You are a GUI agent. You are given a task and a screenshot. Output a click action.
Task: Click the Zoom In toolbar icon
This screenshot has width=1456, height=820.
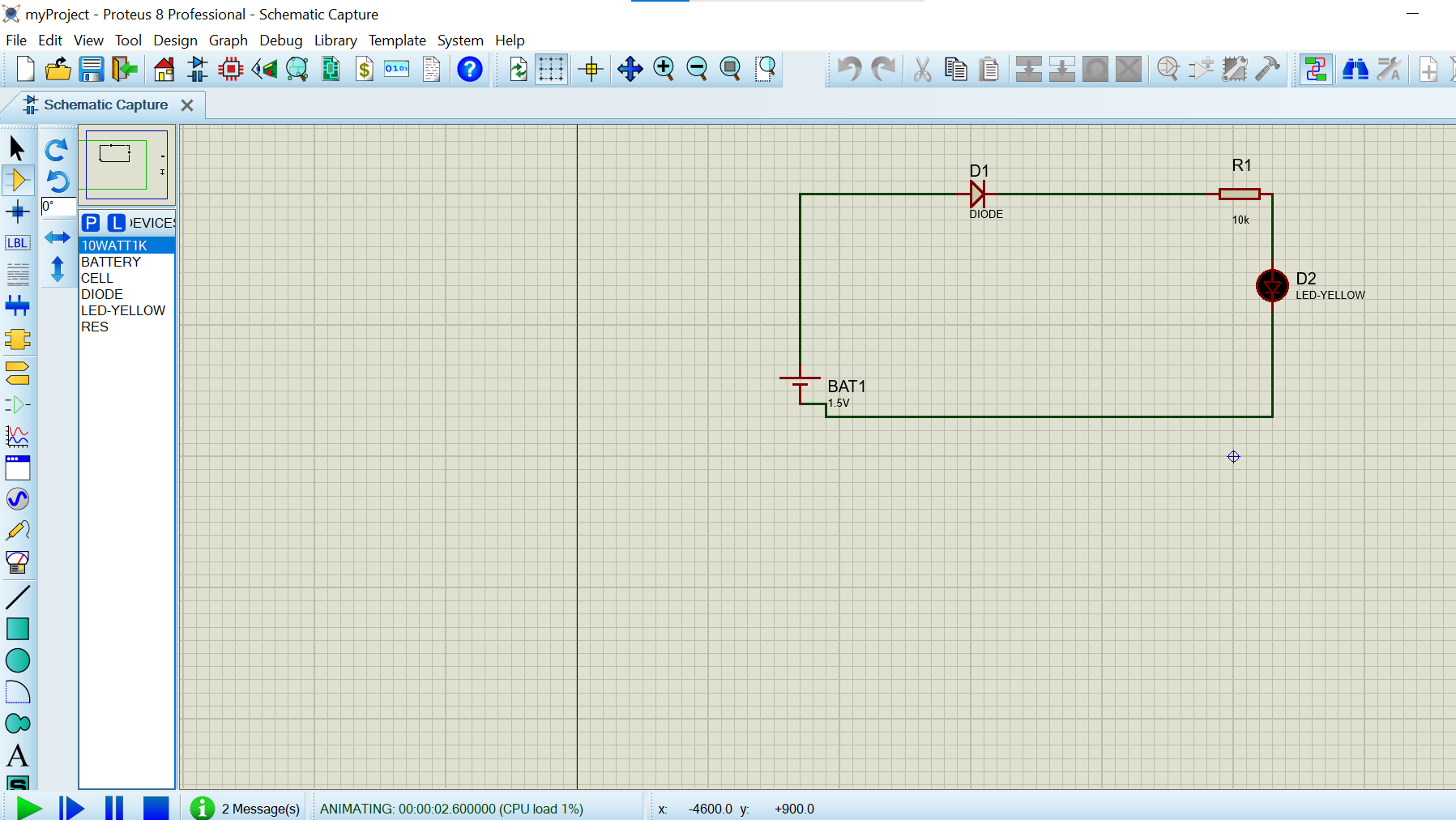(x=664, y=70)
